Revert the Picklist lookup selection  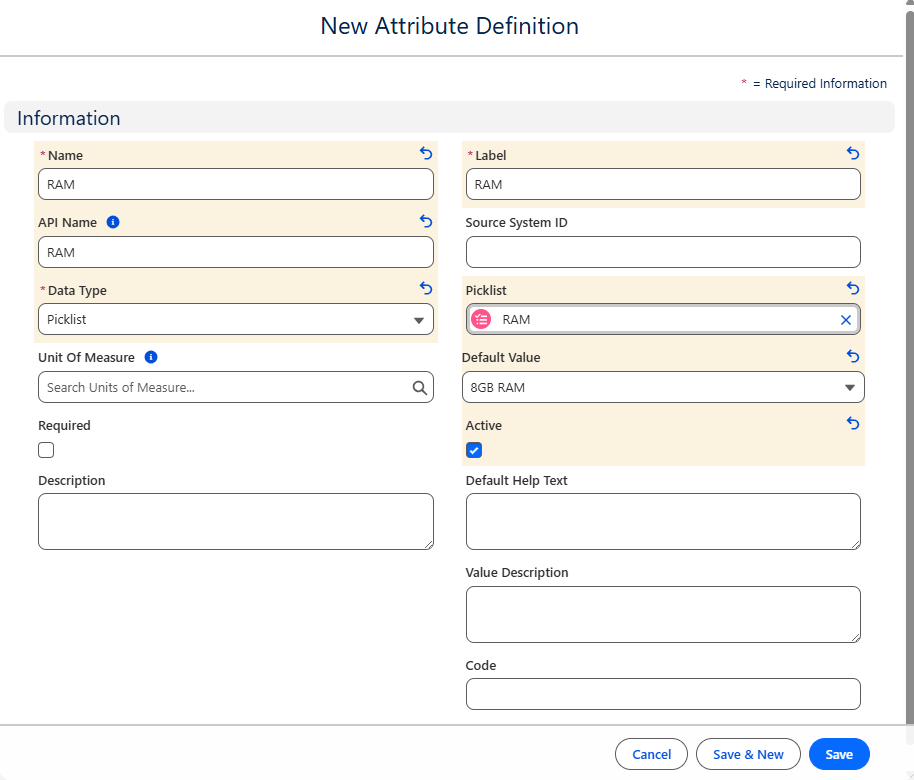[x=853, y=289]
